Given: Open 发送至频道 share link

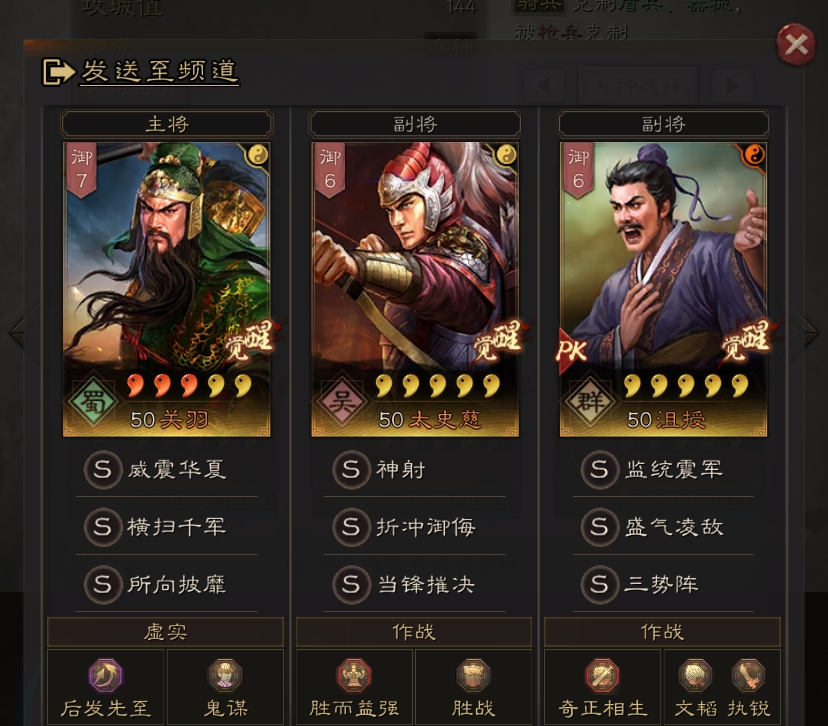Looking at the screenshot, I should coord(140,71).
